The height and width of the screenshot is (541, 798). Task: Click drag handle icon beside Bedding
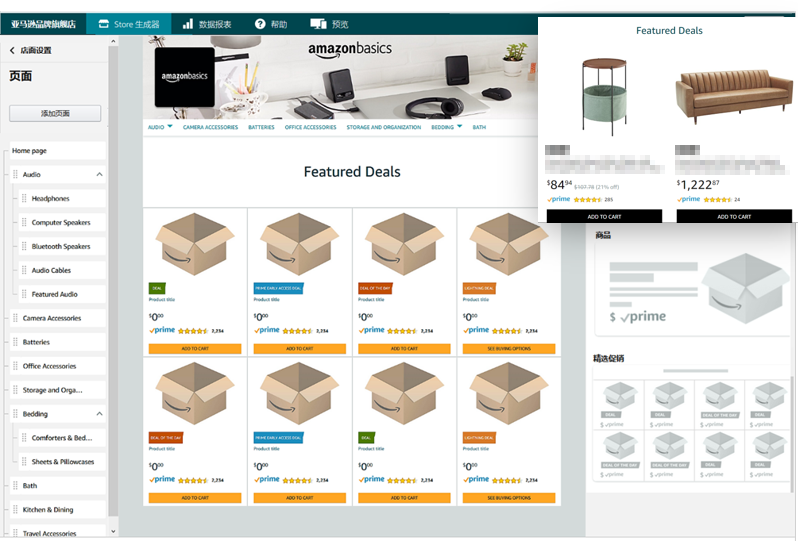pyautogui.click(x=15, y=414)
